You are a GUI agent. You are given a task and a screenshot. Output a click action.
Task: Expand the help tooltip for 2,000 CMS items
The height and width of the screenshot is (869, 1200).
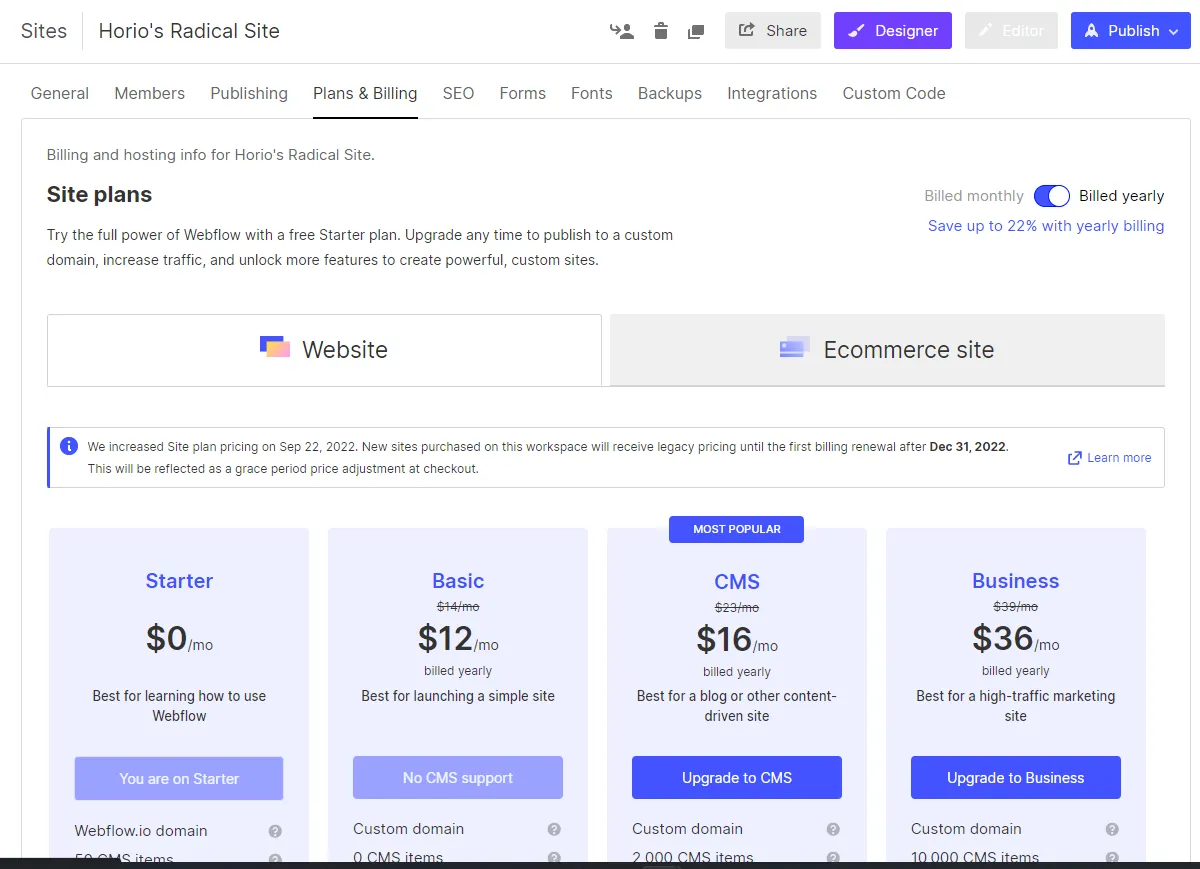(833, 857)
